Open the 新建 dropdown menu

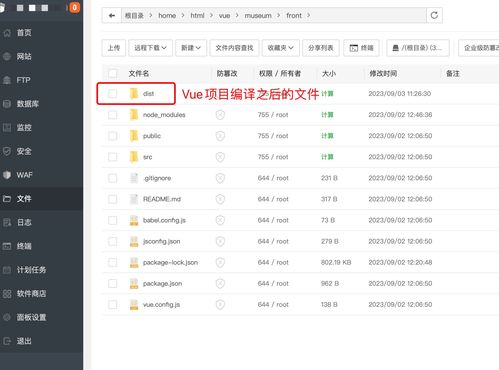(x=191, y=48)
